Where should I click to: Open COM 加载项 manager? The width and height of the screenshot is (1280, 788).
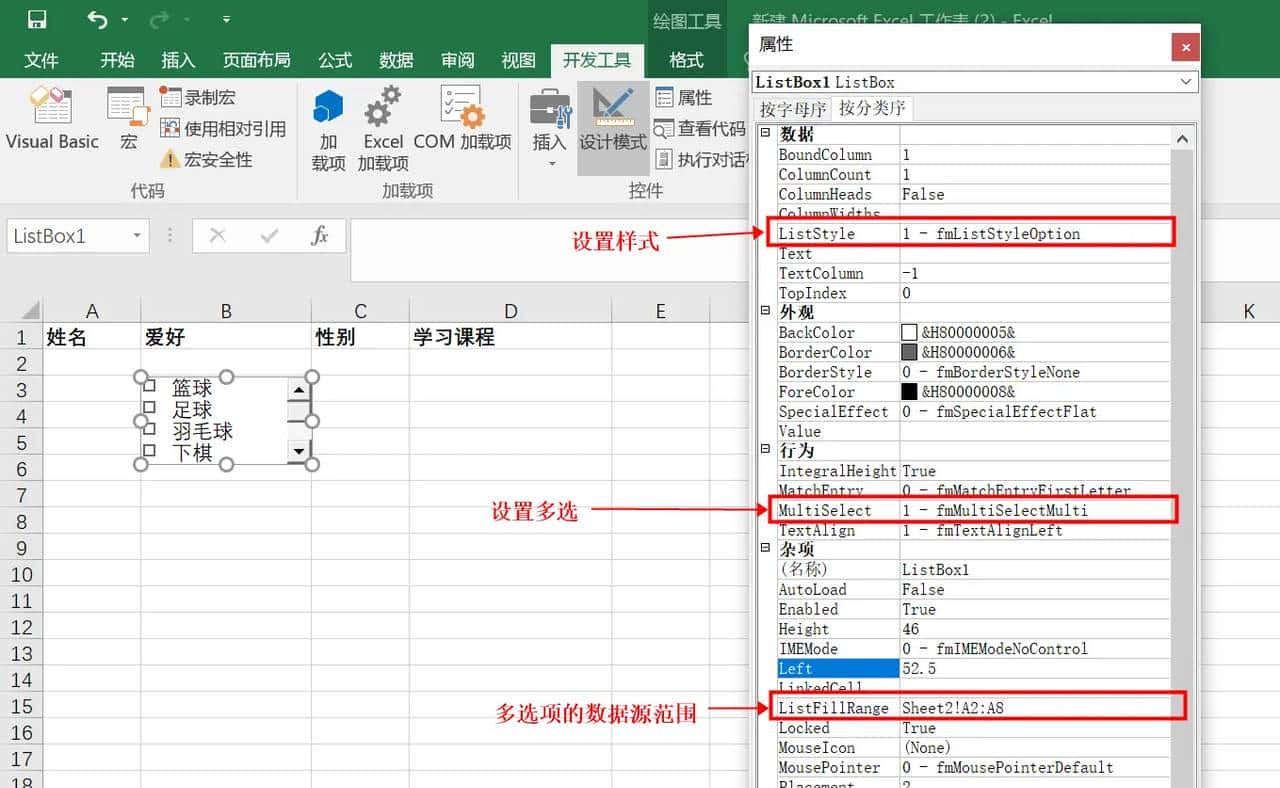point(461,125)
